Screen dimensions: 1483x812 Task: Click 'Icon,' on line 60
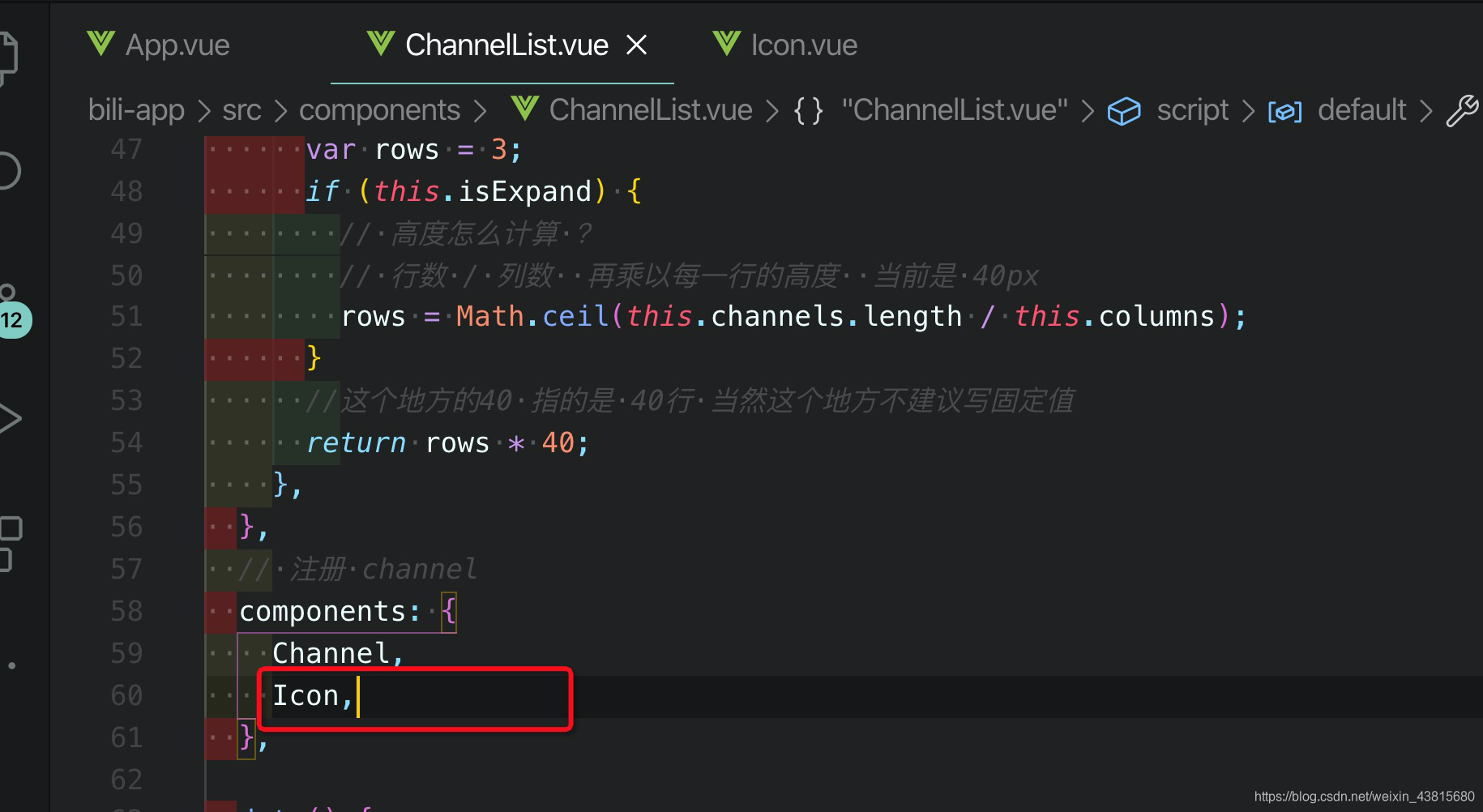313,695
